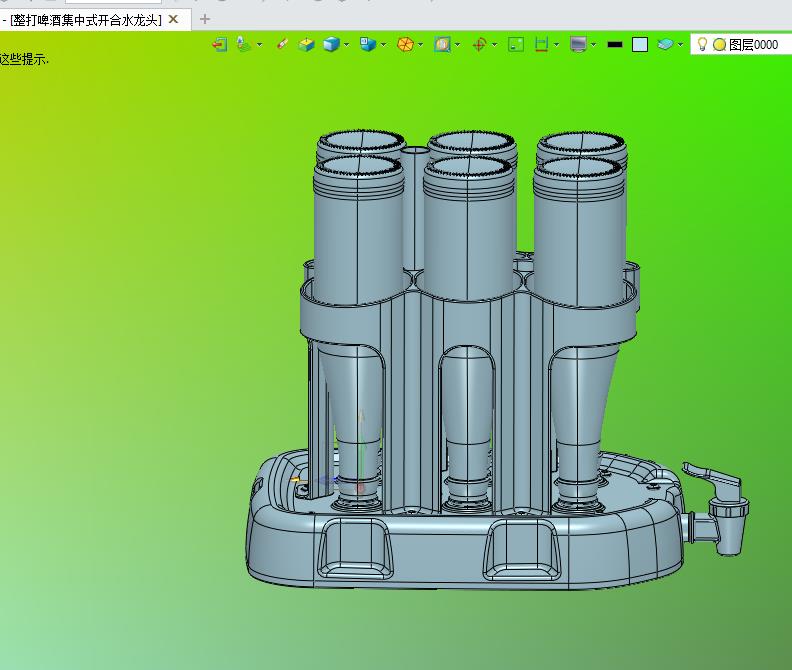Viewport: 792px width, 670px height.
Task: Click the green square frame icon
Action: point(516,44)
